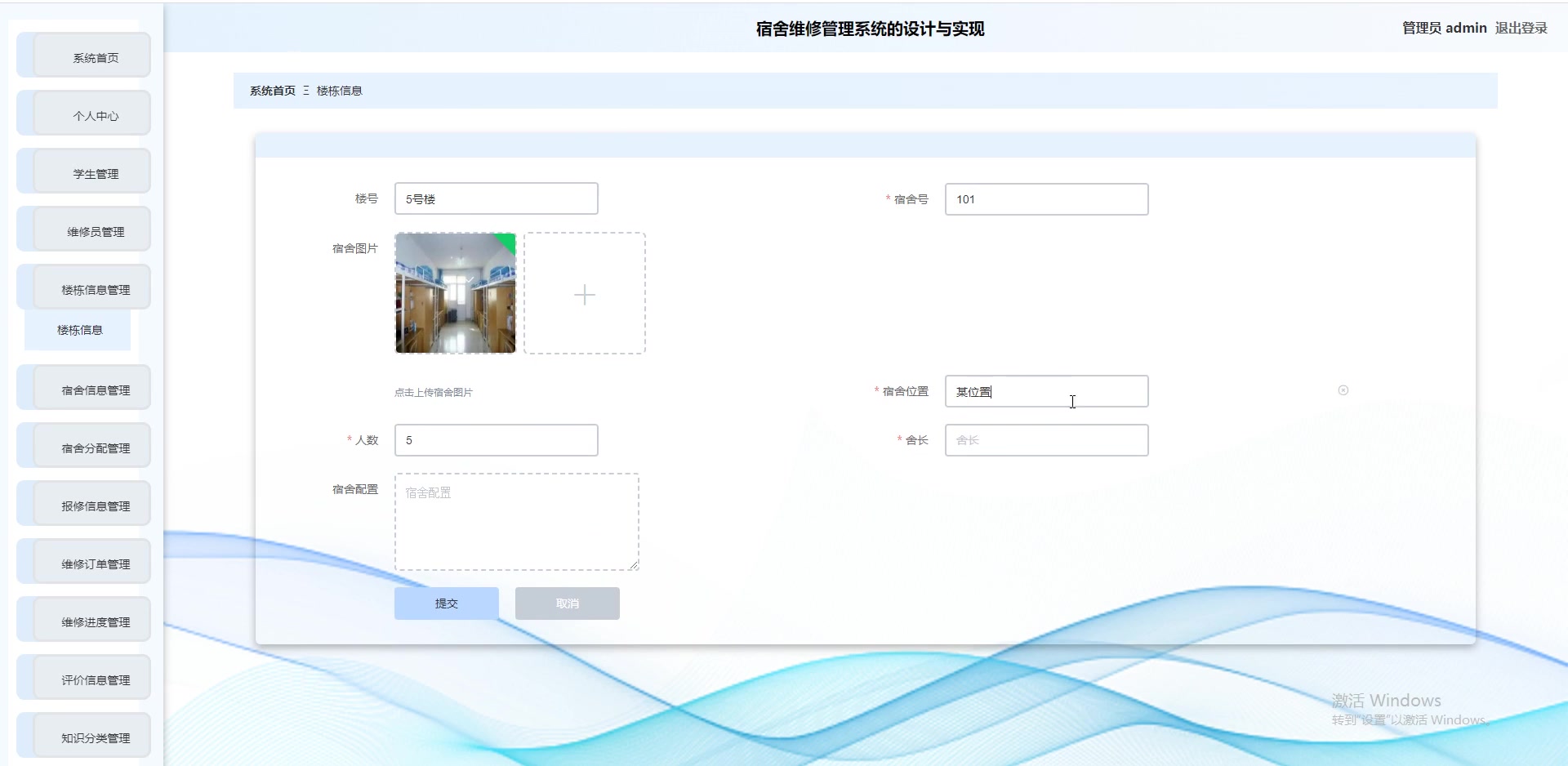This screenshot has height=766, width=1568.
Task: Click the breadcrumb menu icon next to 系统首页
Action: [305, 90]
